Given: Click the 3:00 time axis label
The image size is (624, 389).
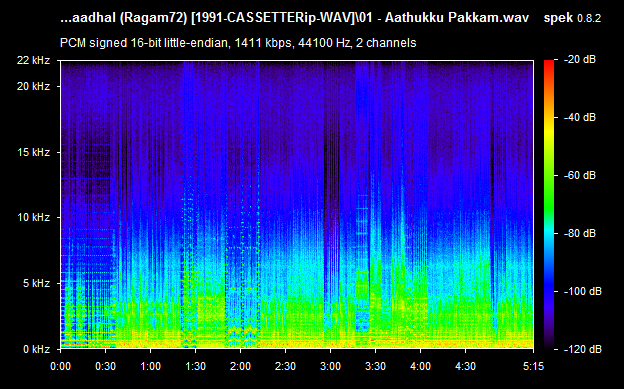Looking at the screenshot, I should click(x=330, y=366).
